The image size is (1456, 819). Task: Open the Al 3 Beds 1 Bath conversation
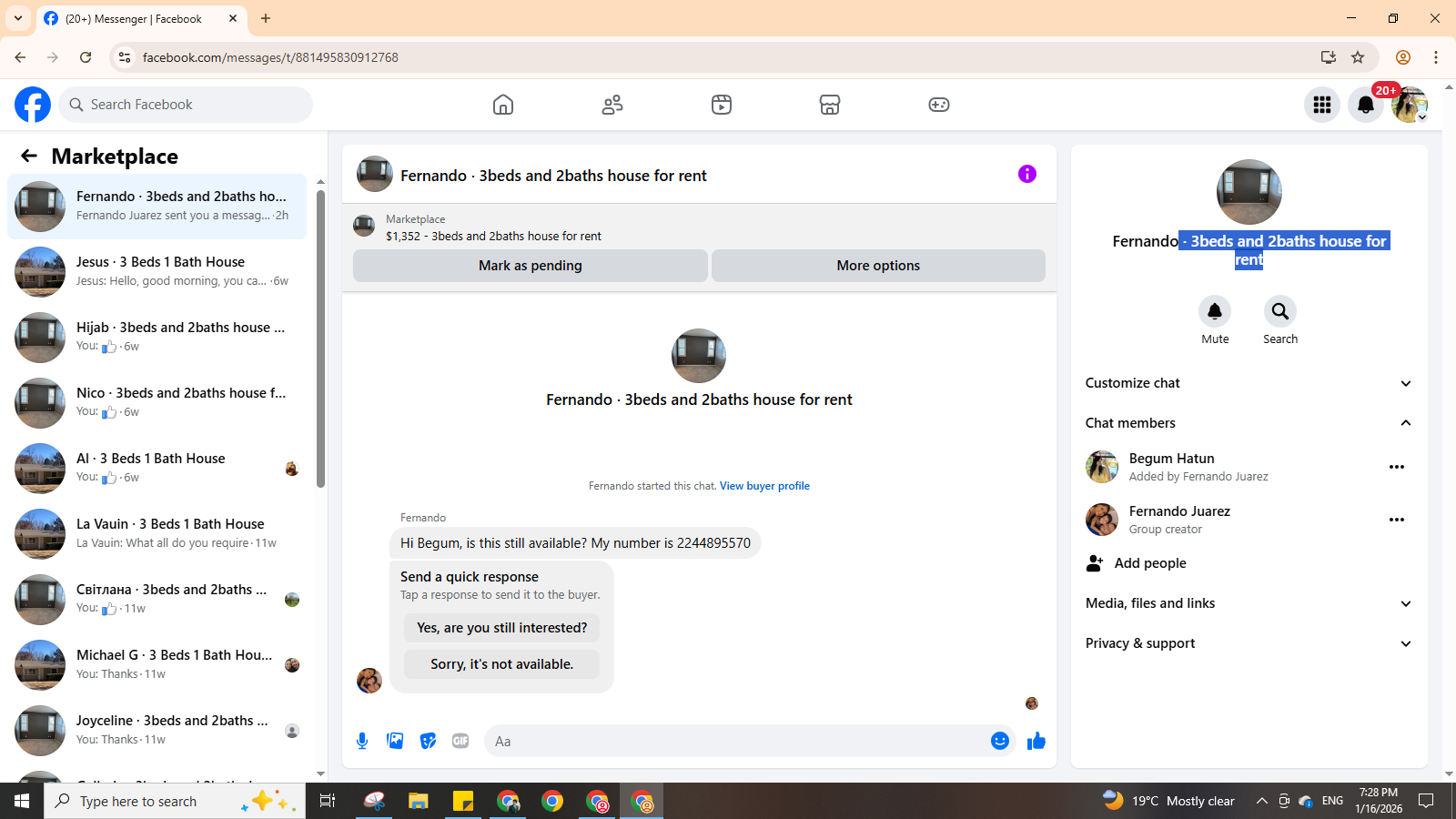157,469
